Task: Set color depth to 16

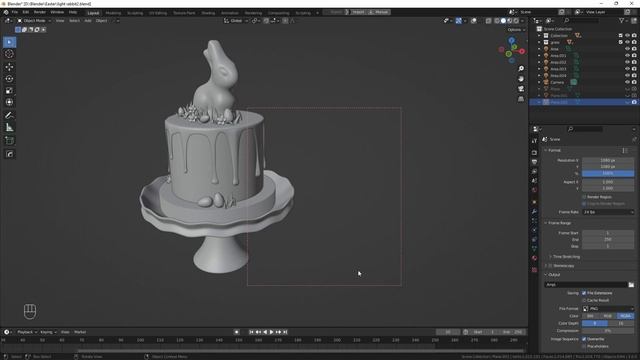Action: coord(621,323)
